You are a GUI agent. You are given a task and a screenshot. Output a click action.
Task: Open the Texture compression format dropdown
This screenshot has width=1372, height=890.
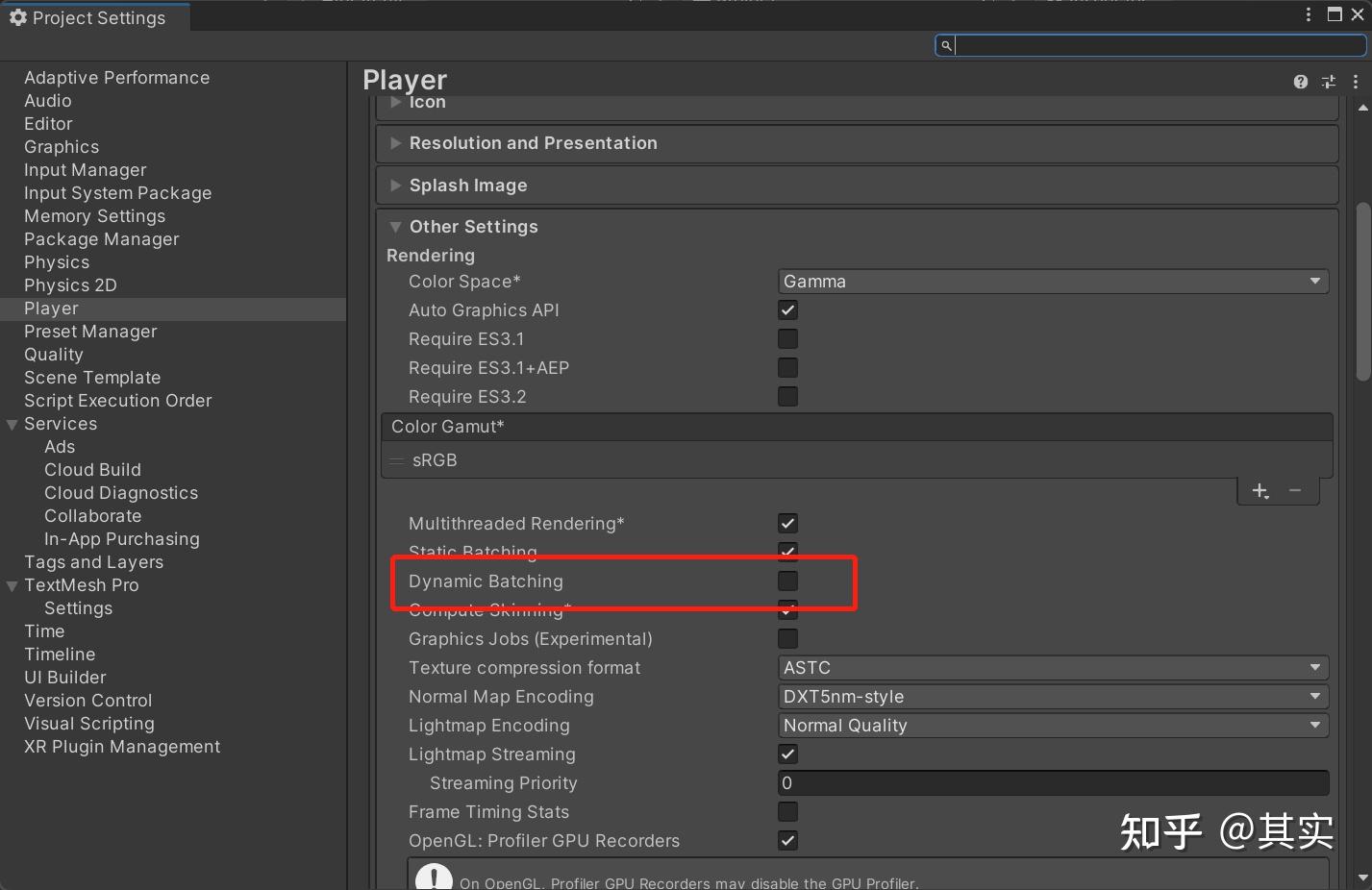[1053, 667]
